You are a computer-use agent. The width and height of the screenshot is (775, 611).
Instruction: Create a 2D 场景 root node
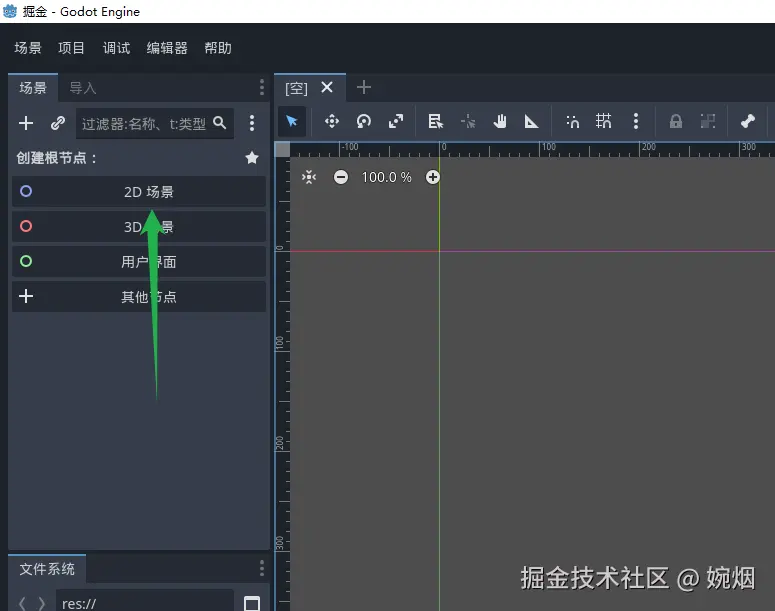[x=139, y=191]
